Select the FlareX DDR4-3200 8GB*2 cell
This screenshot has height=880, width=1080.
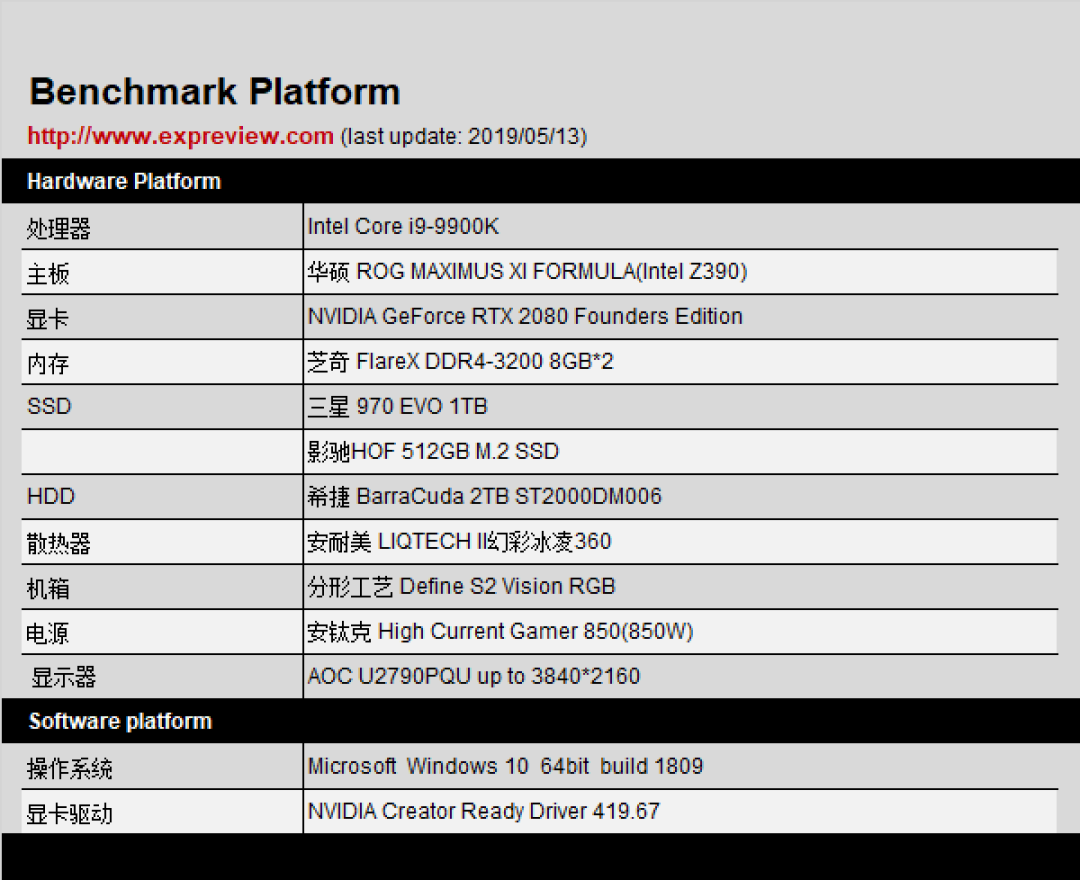point(681,362)
